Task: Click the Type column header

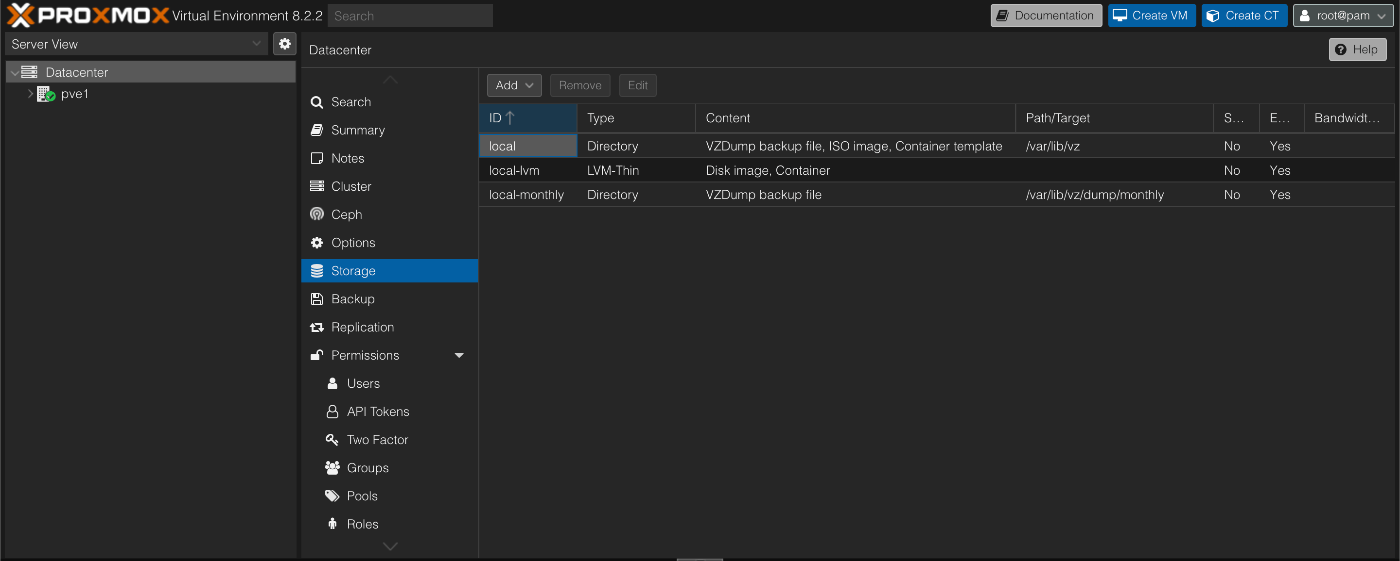Action: tap(636, 118)
